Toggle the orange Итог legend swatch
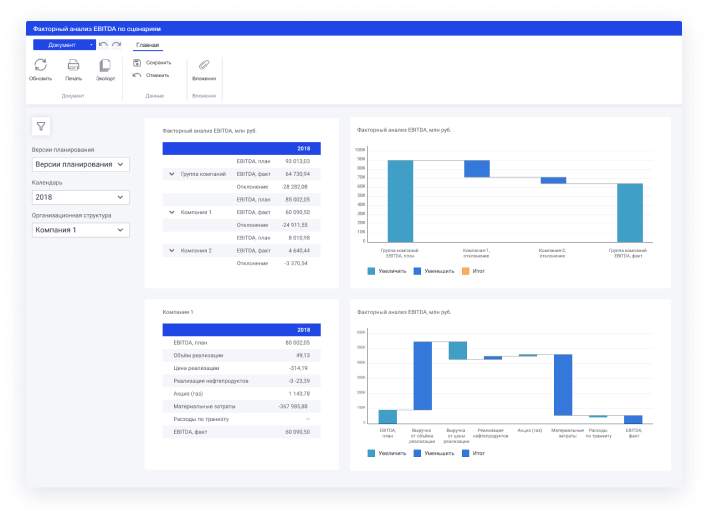Image resolution: width=708 pixels, height=519 pixels. tap(466, 271)
